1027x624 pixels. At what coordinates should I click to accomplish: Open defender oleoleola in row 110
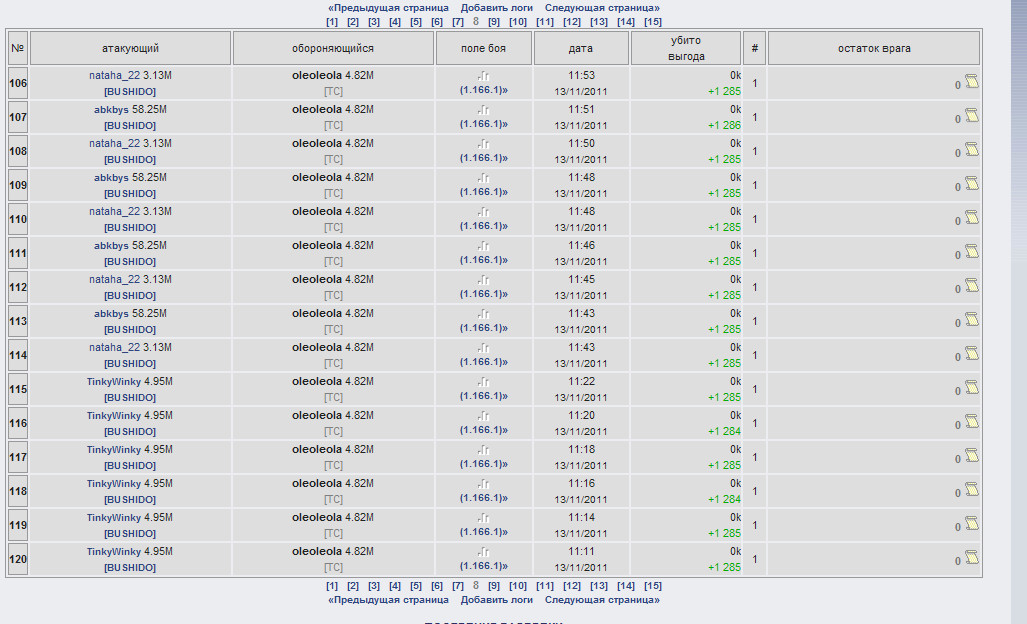pyautogui.click(x=316, y=211)
